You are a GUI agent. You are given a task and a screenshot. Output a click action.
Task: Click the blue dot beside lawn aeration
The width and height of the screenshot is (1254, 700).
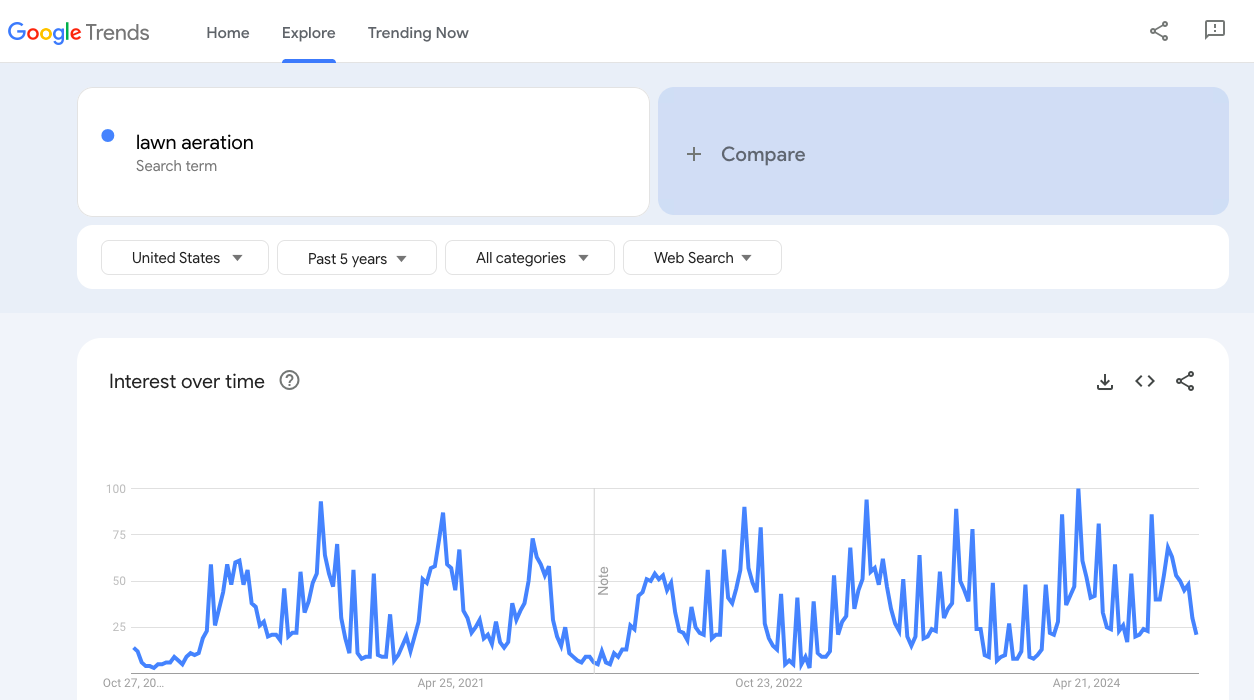tap(108, 136)
